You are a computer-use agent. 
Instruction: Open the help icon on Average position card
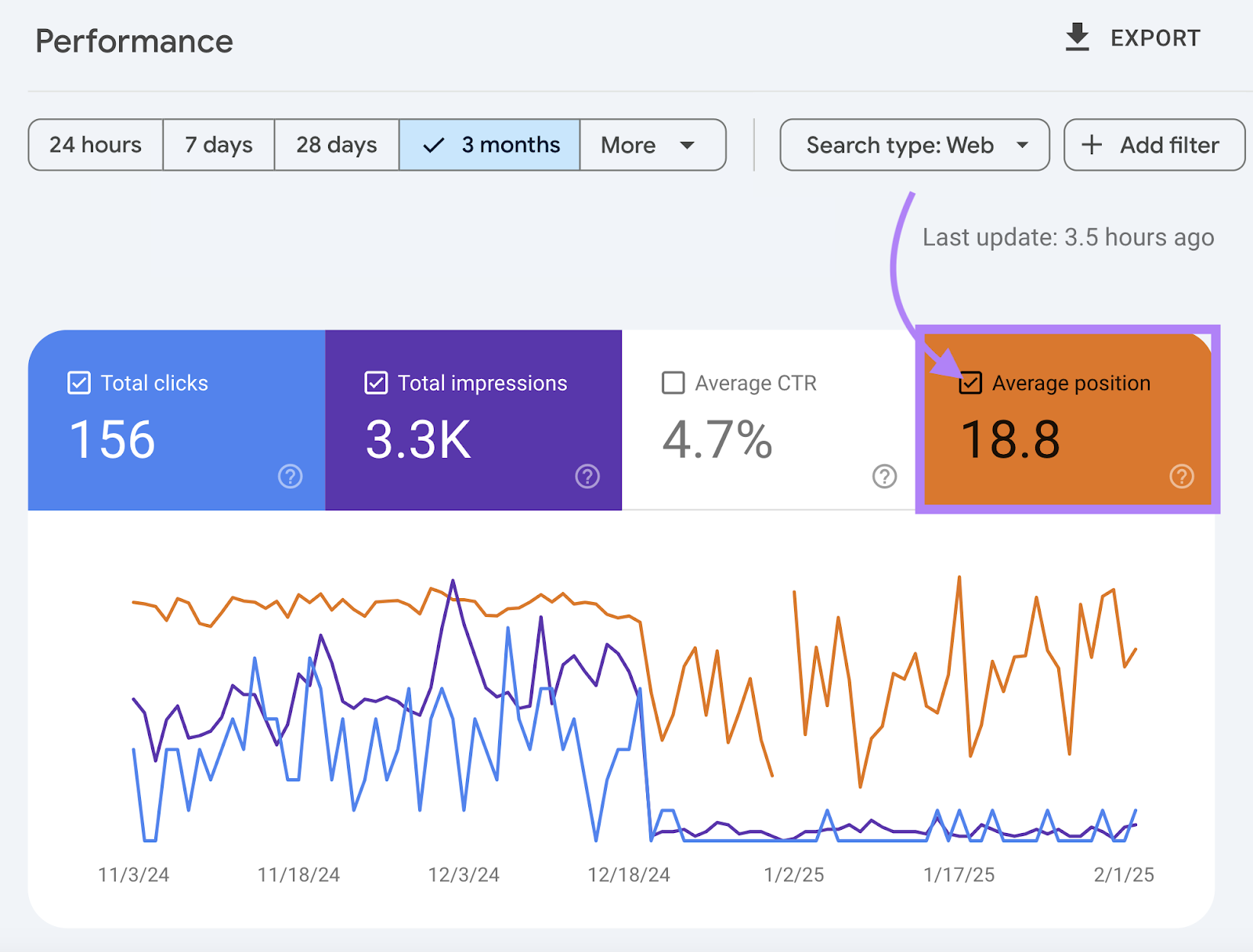coord(1181,476)
